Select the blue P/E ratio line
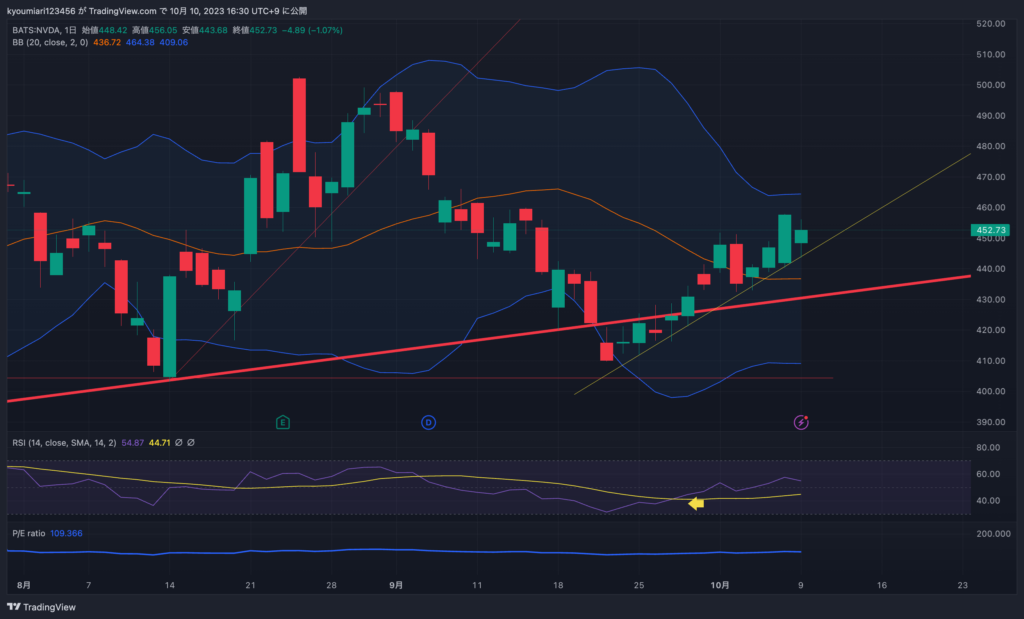The width and height of the screenshot is (1024, 619). click(404, 552)
